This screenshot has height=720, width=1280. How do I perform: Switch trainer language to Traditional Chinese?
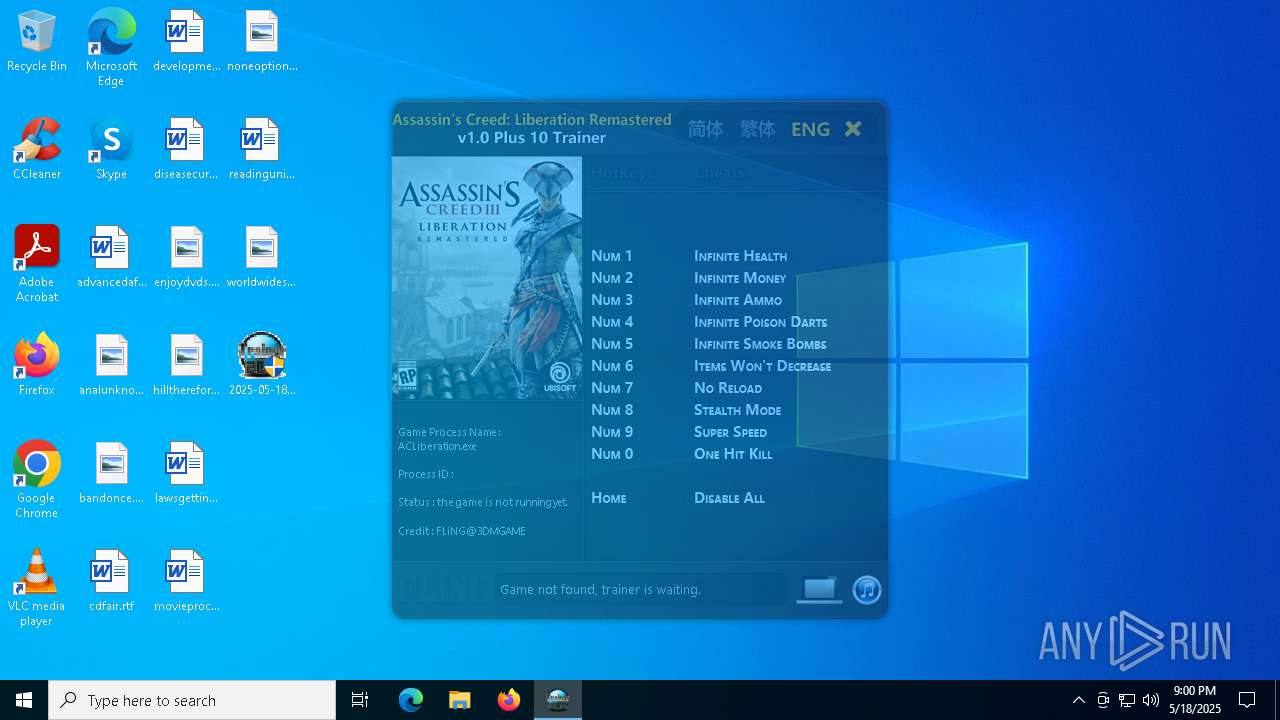click(x=757, y=129)
